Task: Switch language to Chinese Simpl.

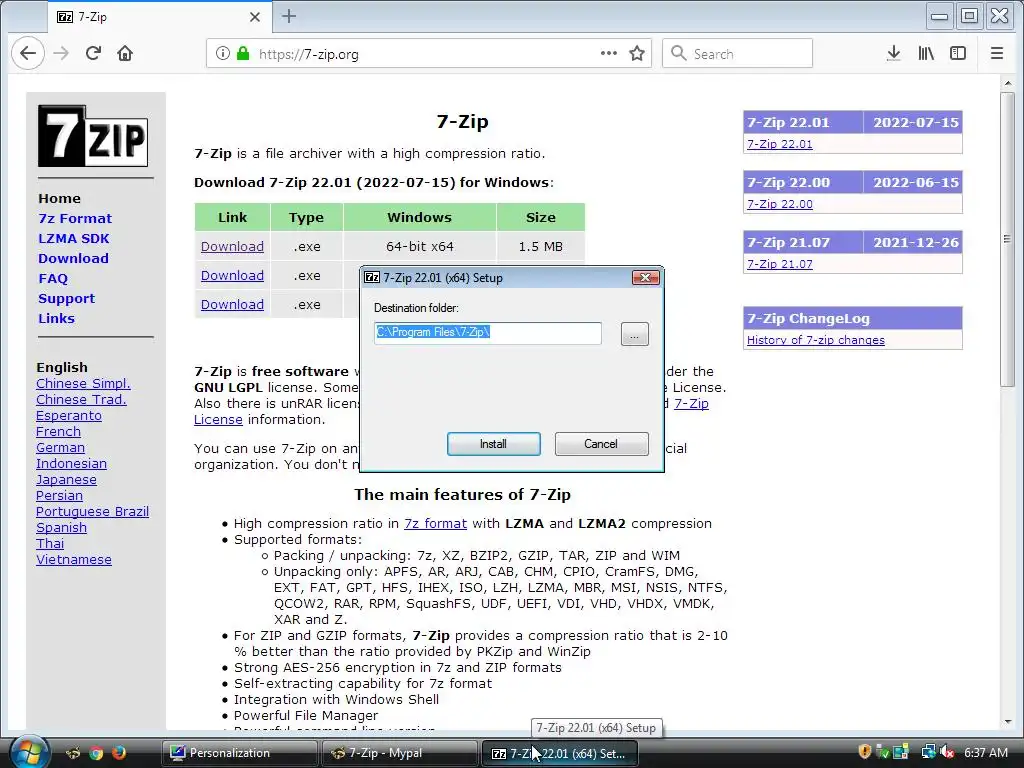Action: coord(83,384)
